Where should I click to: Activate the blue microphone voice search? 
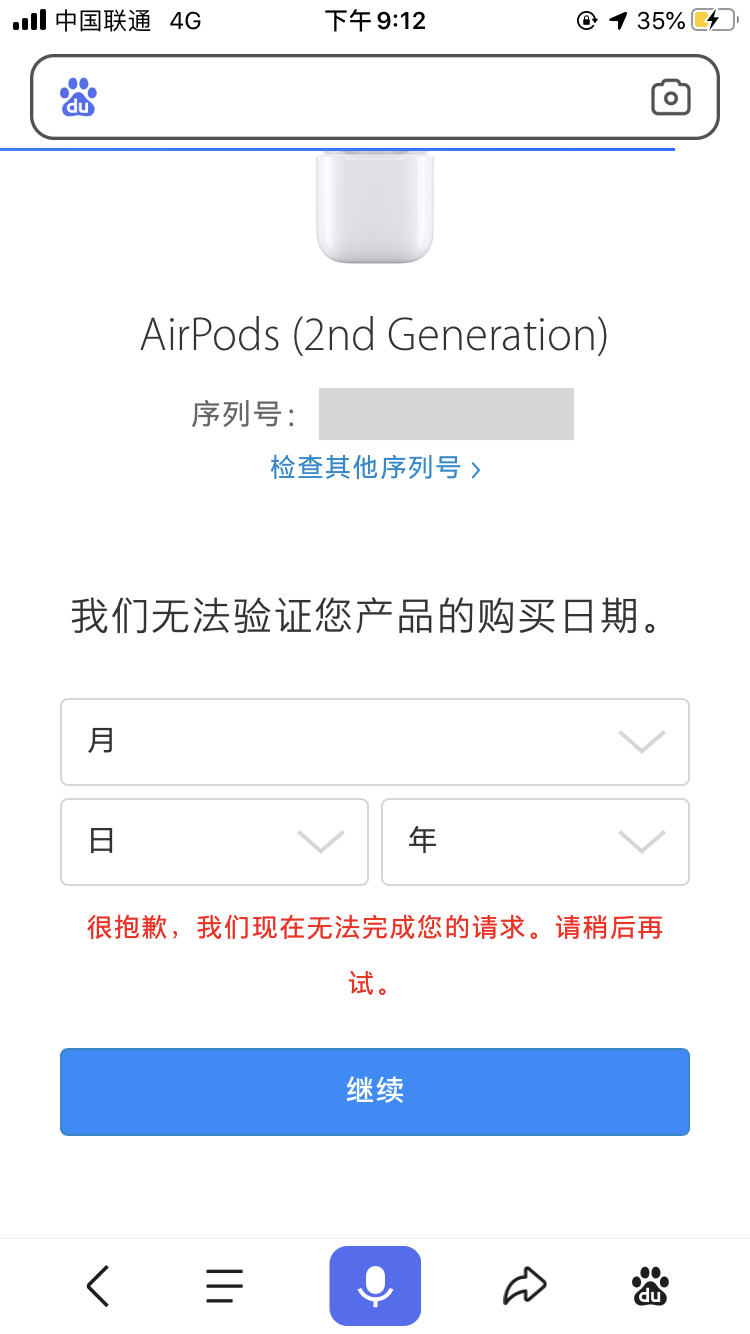(x=375, y=1286)
